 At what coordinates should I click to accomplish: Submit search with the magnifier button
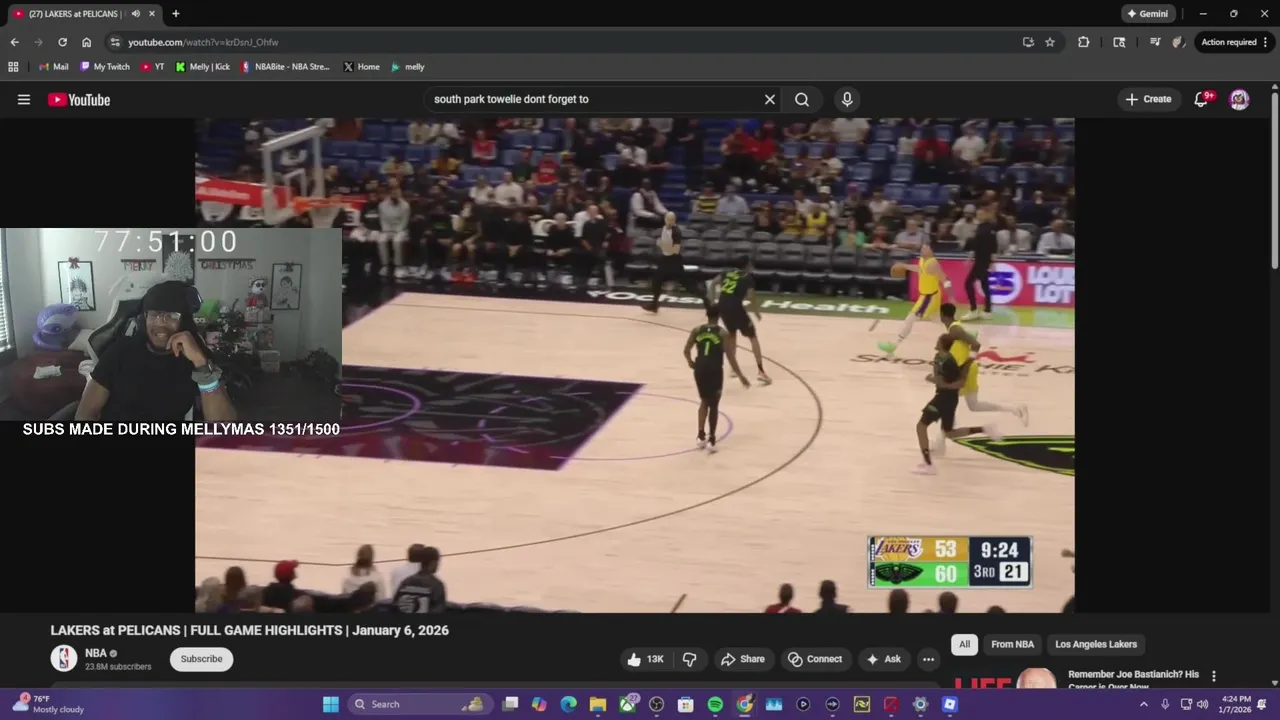tap(802, 99)
